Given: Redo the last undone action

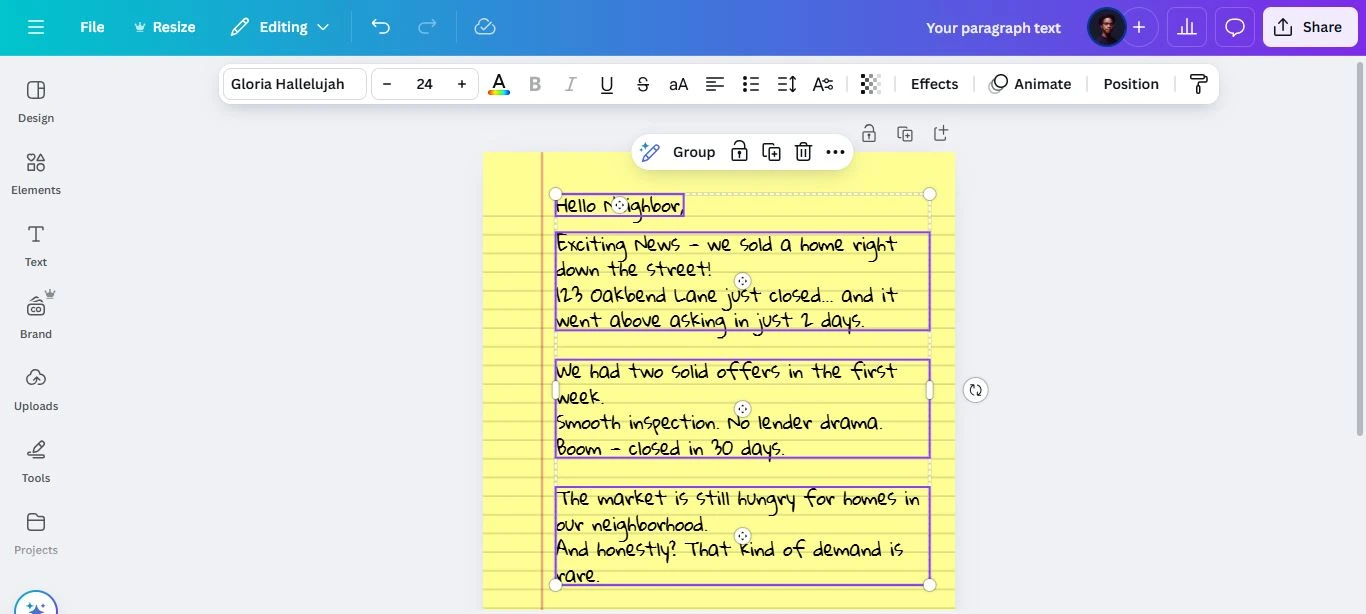Looking at the screenshot, I should tap(427, 27).
